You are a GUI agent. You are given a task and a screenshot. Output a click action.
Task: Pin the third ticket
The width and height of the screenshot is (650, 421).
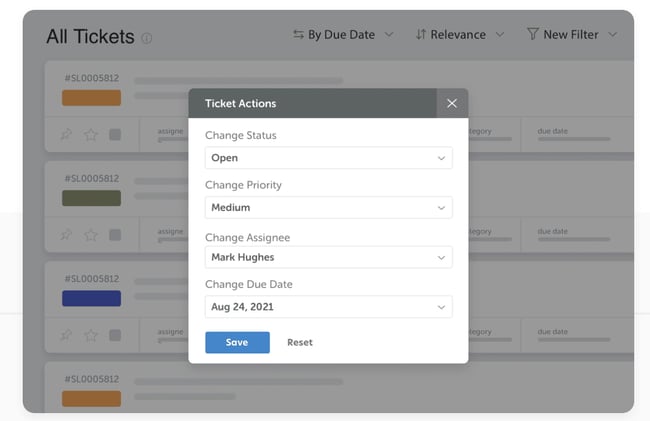click(66, 335)
